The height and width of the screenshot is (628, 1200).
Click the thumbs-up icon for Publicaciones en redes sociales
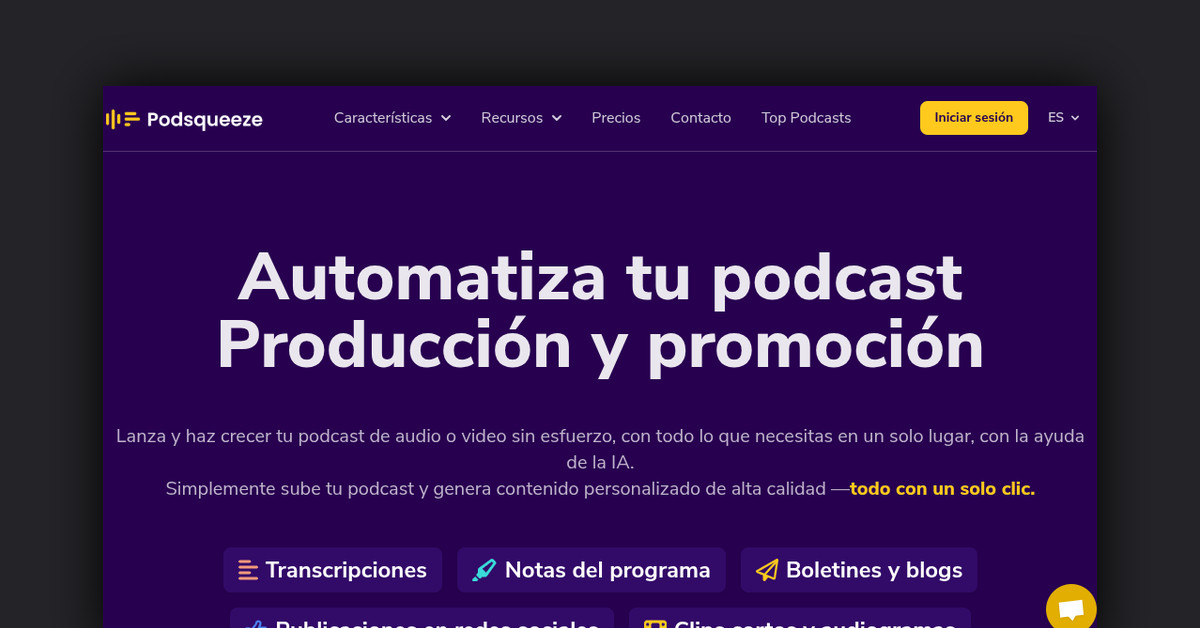click(256, 624)
